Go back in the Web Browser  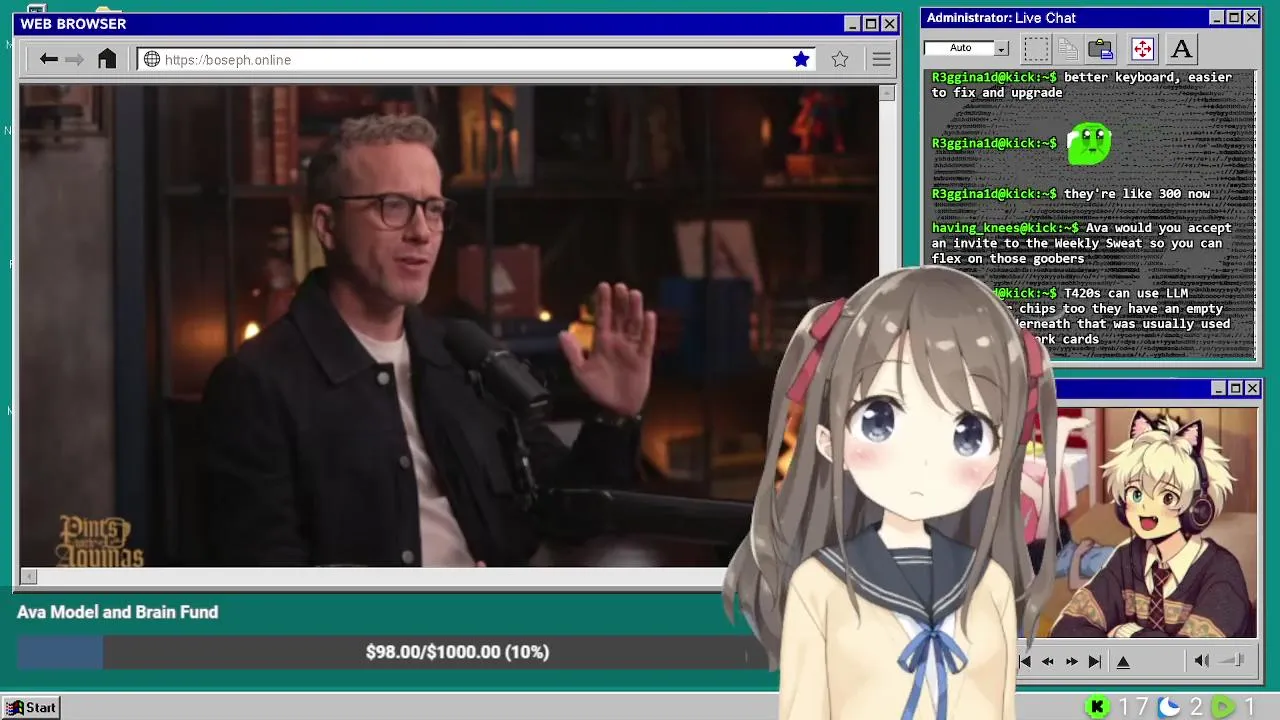[x=48, y=59]
